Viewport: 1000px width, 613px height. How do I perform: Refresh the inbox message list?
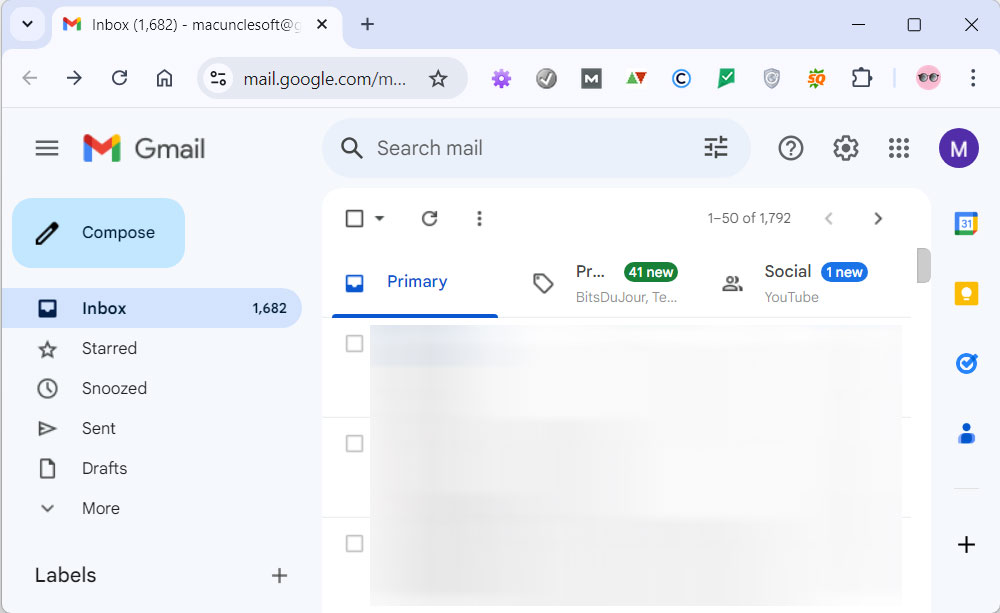[x=429, y=218]
